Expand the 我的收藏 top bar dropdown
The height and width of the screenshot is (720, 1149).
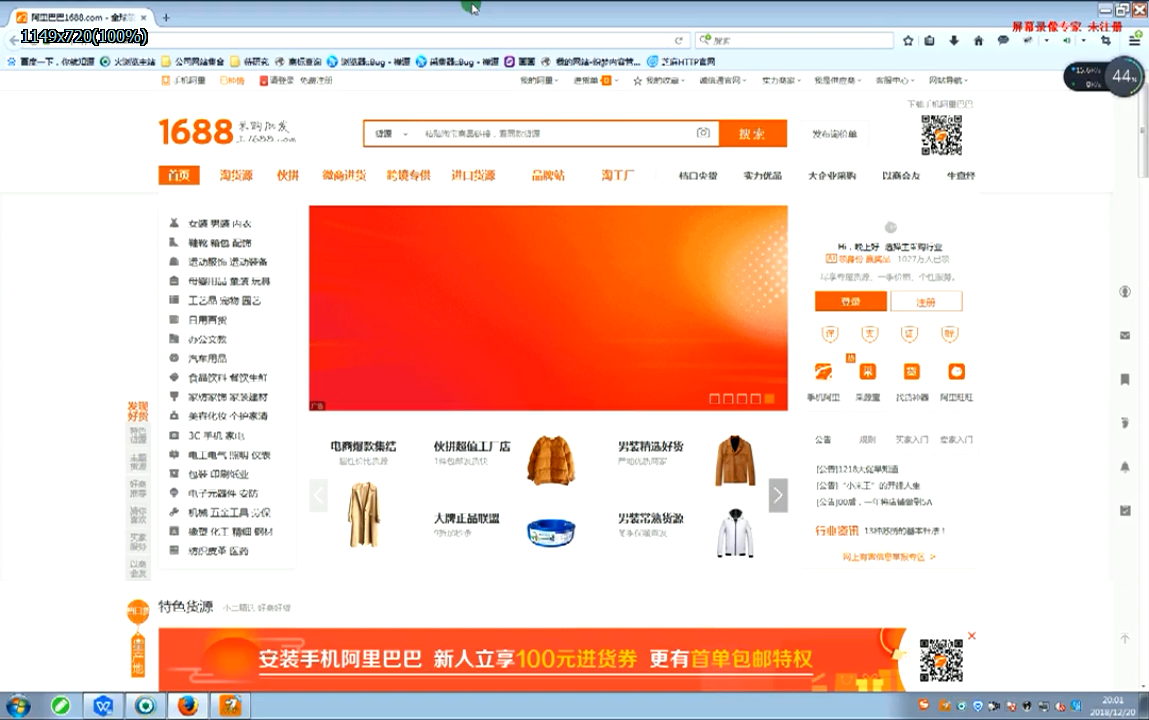(659, 81)
